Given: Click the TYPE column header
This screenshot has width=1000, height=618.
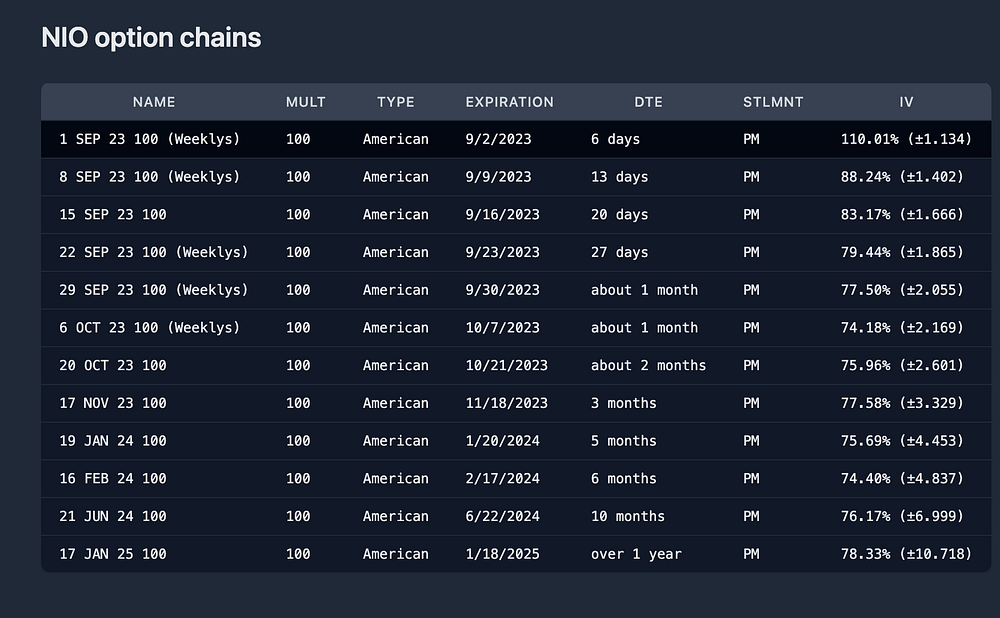Looking at the screenshot, I should click(x=395, y=102).
